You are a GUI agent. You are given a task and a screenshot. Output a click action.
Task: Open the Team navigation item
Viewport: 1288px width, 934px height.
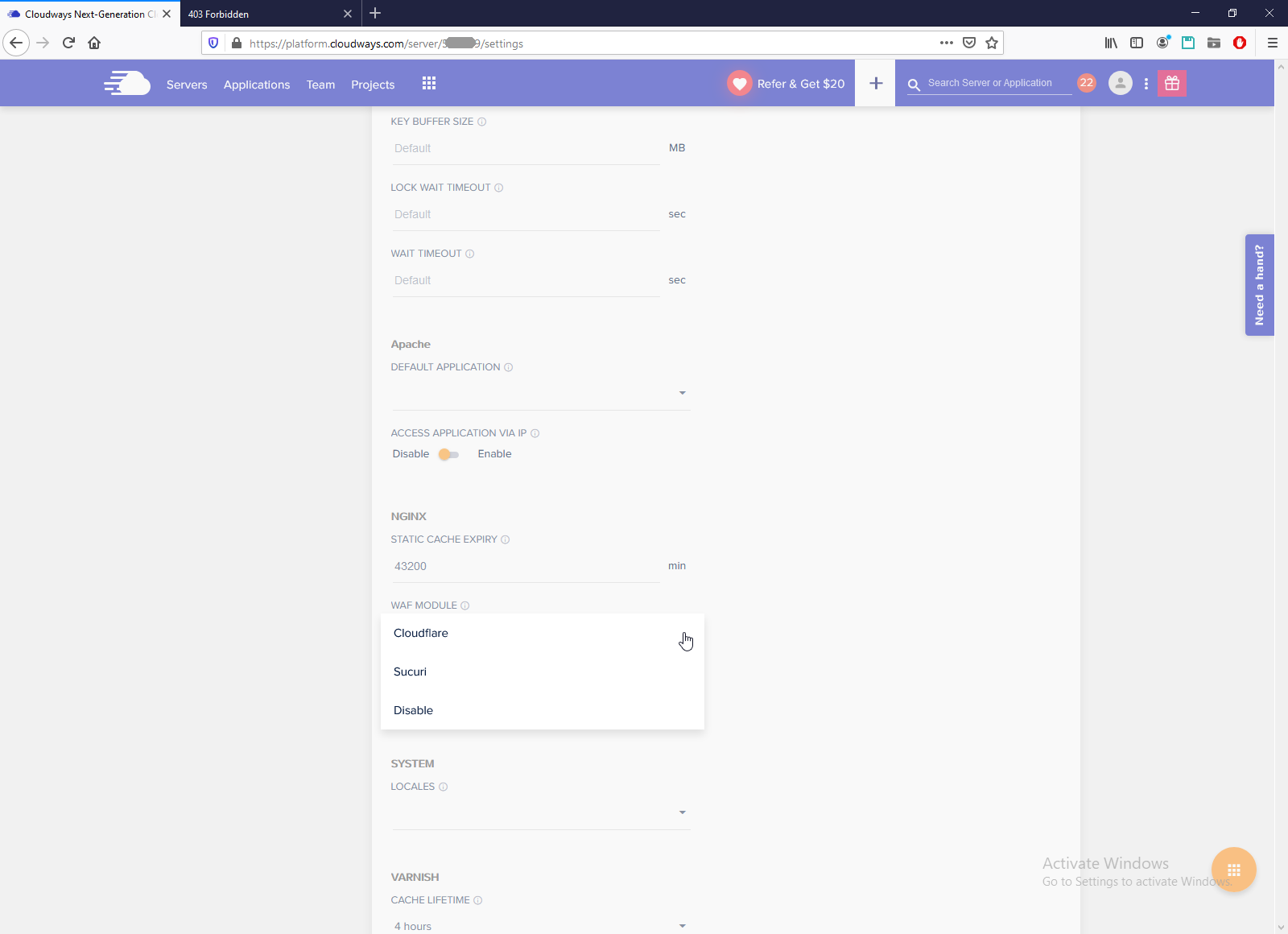coord(320,85)
